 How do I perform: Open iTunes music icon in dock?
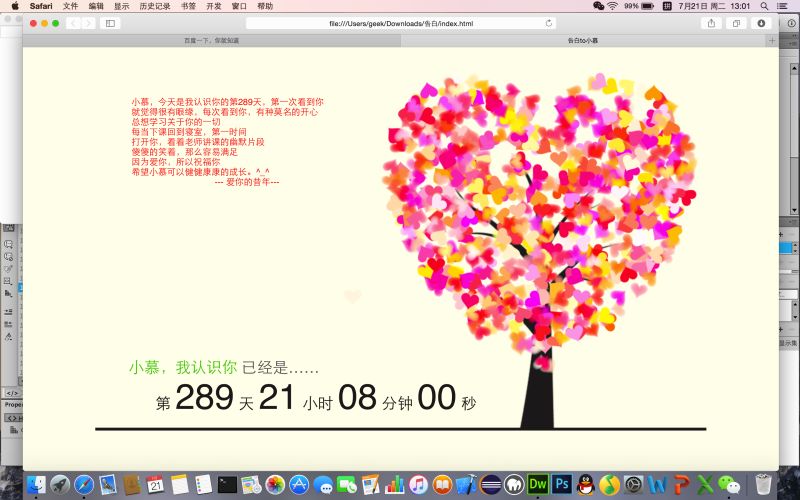[418, 484]
